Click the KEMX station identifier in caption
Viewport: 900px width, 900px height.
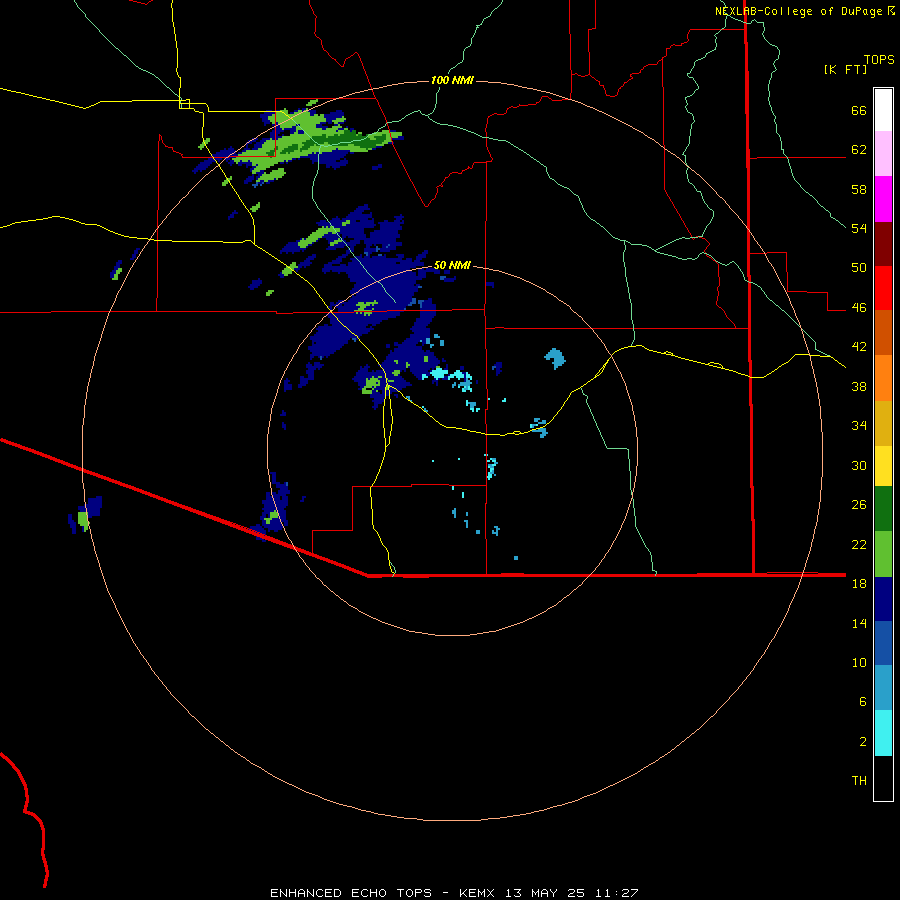(x=476, y=893)
